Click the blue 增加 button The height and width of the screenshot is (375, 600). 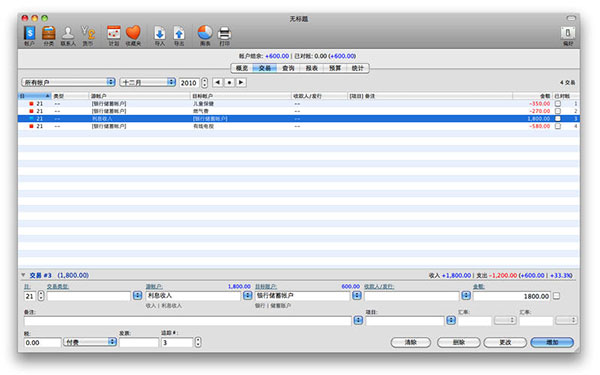(552, 342)
